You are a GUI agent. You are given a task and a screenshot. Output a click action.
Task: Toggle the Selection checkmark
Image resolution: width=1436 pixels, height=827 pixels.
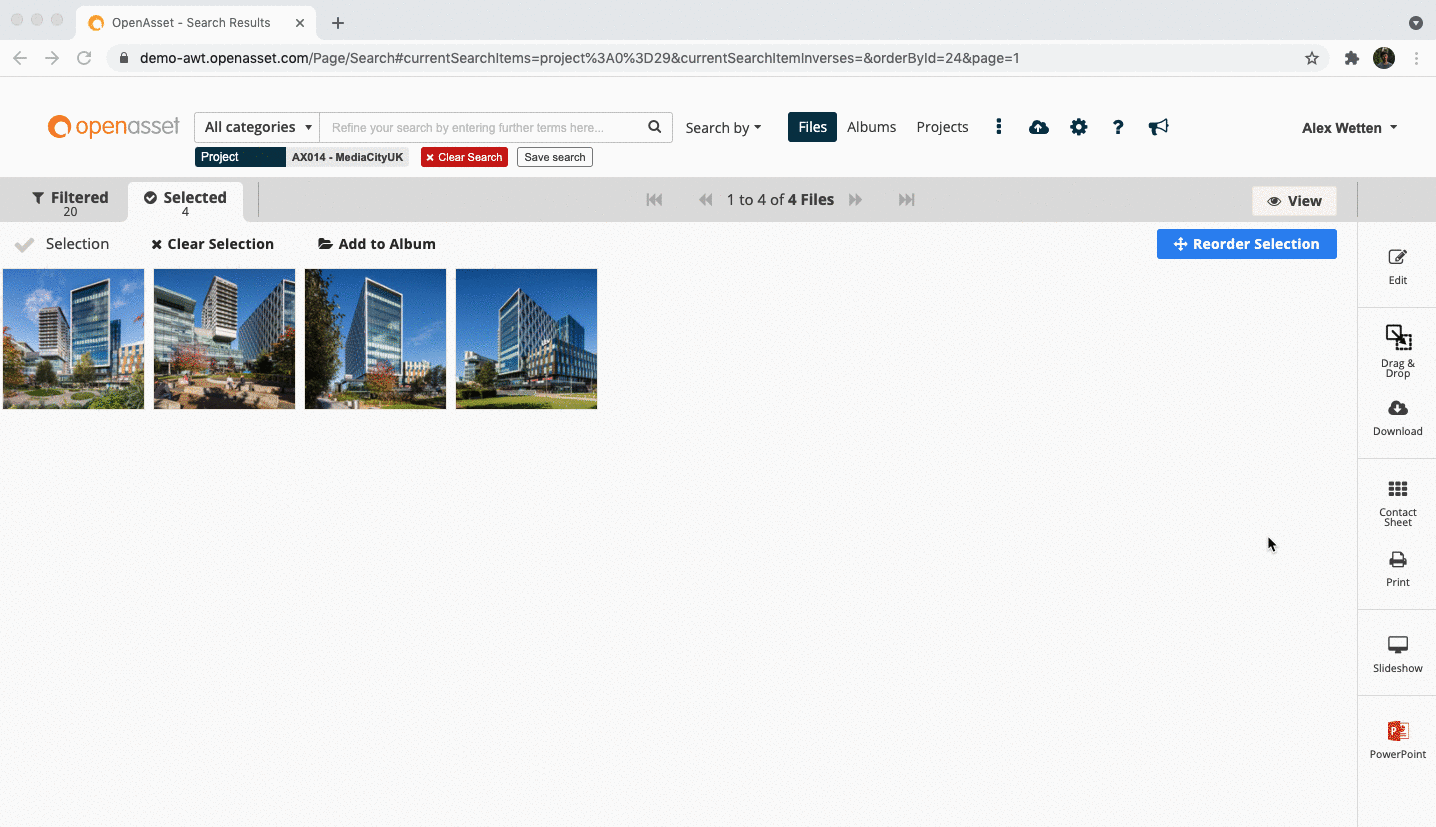[25, 244]
